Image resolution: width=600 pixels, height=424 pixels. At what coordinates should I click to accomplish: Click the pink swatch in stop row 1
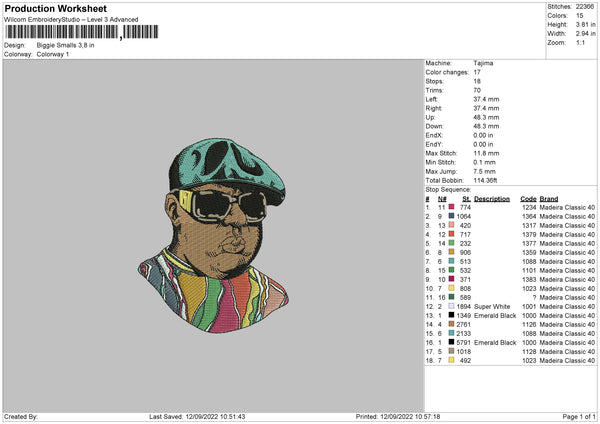(x=452, y=207)
